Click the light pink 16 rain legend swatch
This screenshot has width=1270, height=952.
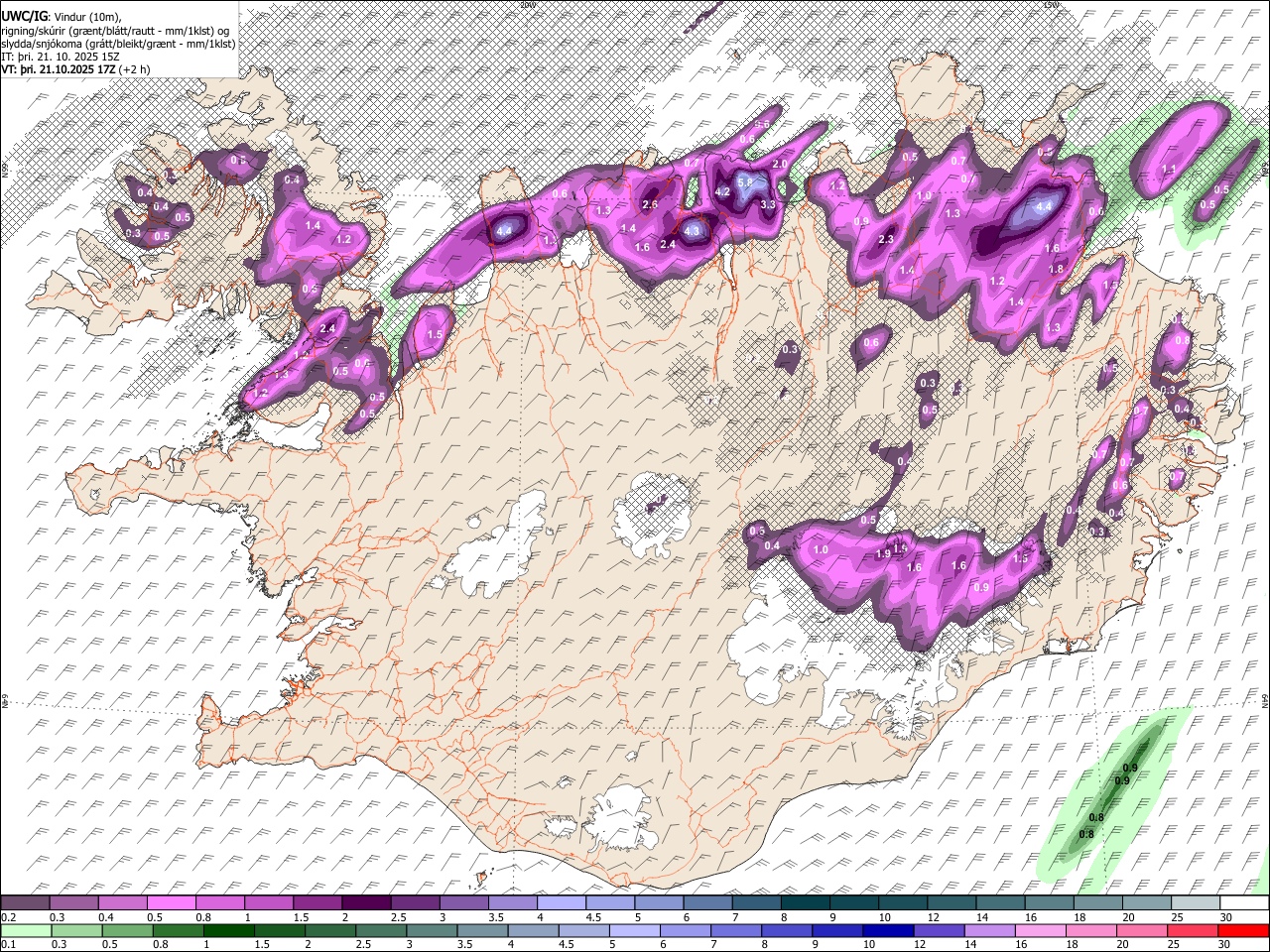[x=1041, y=930]
